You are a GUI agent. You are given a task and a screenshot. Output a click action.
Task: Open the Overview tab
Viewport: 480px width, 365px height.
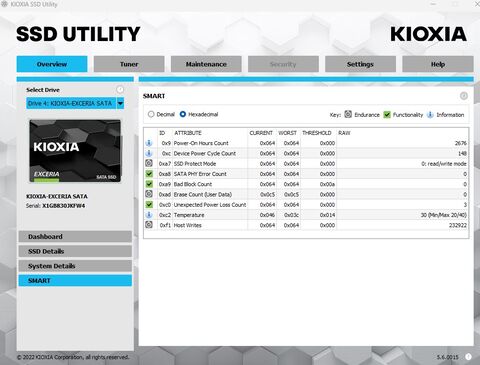tap(52, 64)
